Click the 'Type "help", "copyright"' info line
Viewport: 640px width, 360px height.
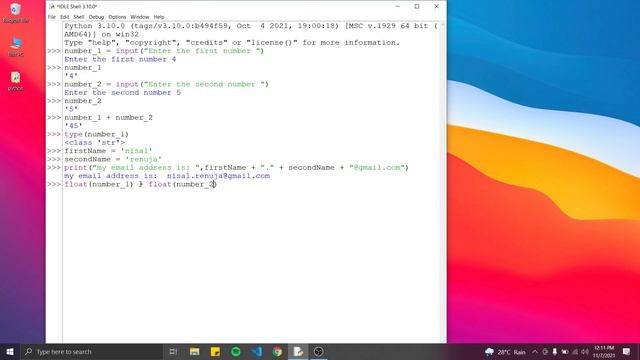coord(232,42)
